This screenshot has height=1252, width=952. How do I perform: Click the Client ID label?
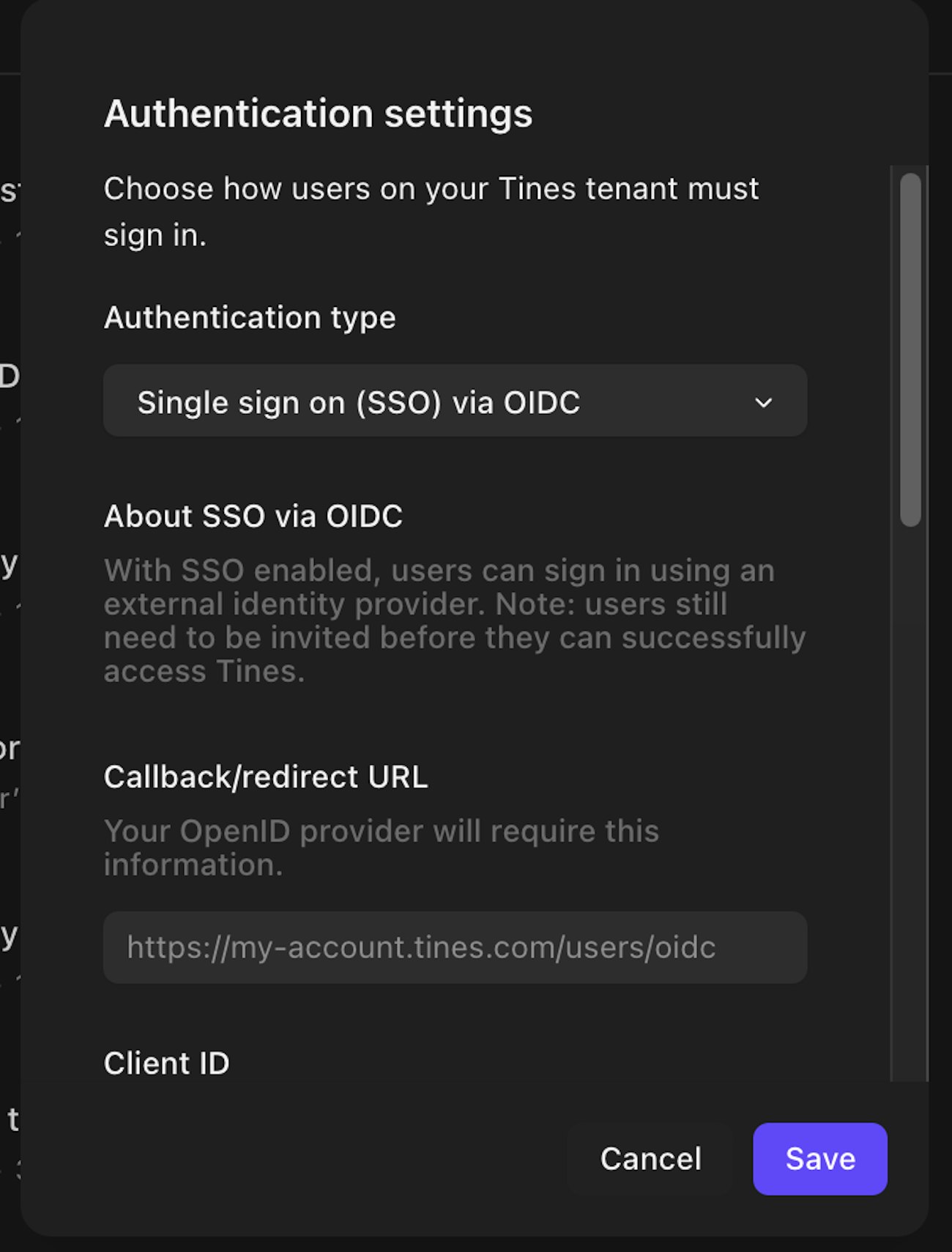[x=167, y=1064]
